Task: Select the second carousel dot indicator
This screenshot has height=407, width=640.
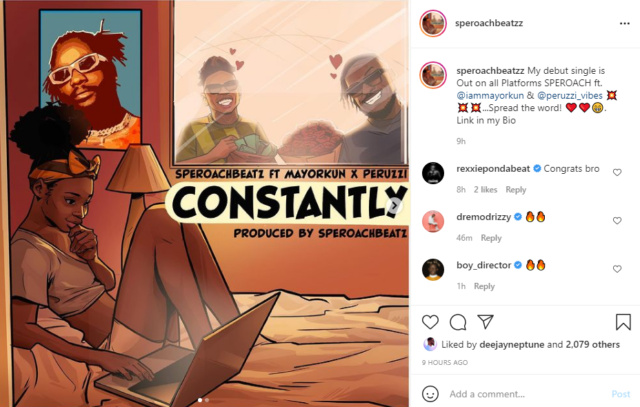Action: (x=207, y=400)
